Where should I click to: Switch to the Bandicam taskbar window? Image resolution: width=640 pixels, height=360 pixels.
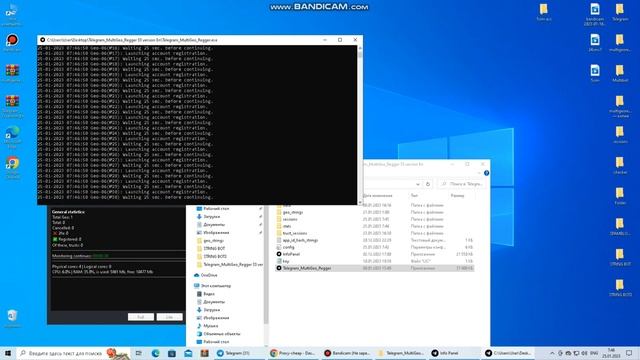(347, 353)
